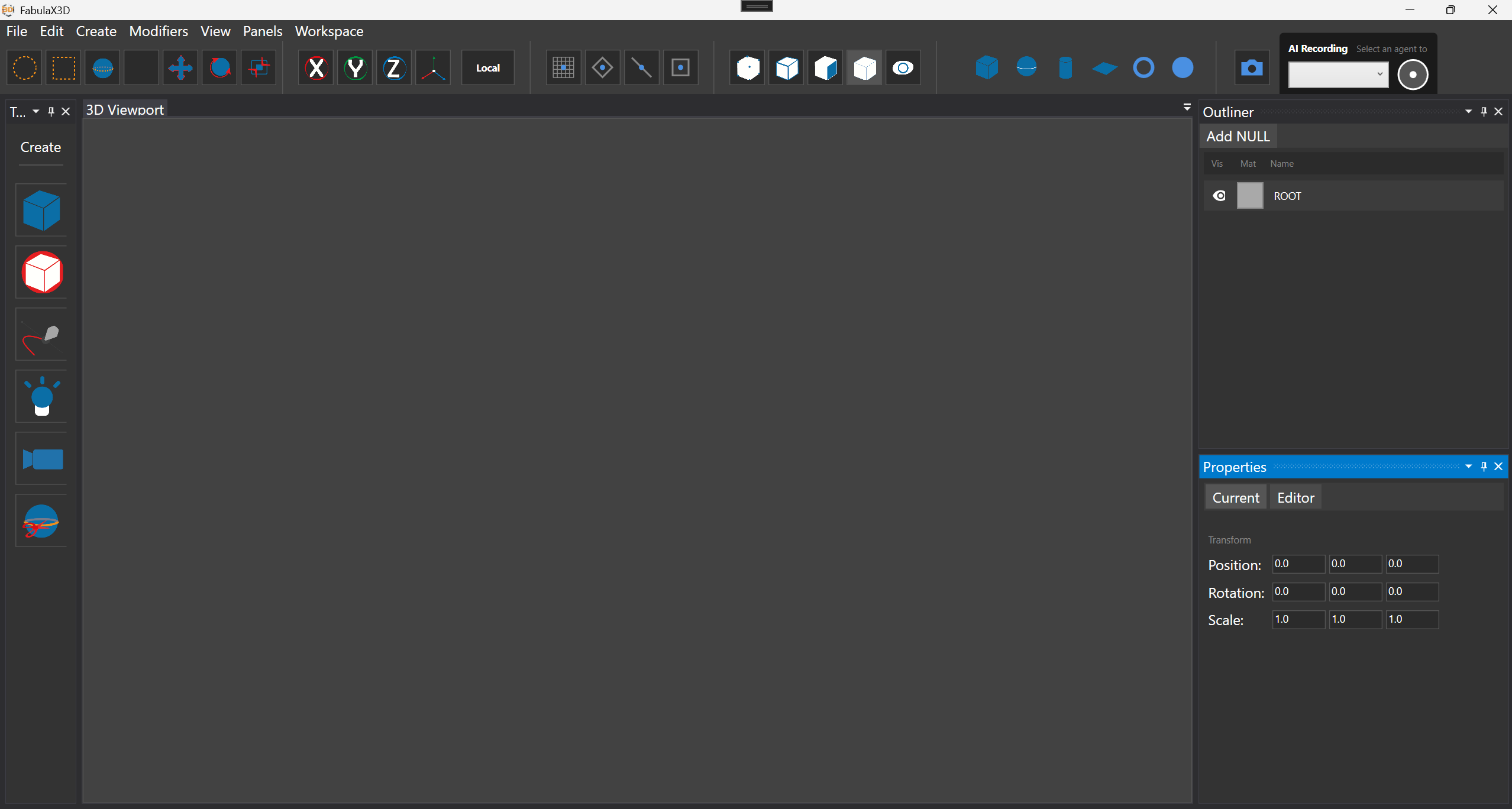Switch to the Editor tab in Properties
Screen dimensions: 1512x809
pyautogui.click(x=1295, y=497)
